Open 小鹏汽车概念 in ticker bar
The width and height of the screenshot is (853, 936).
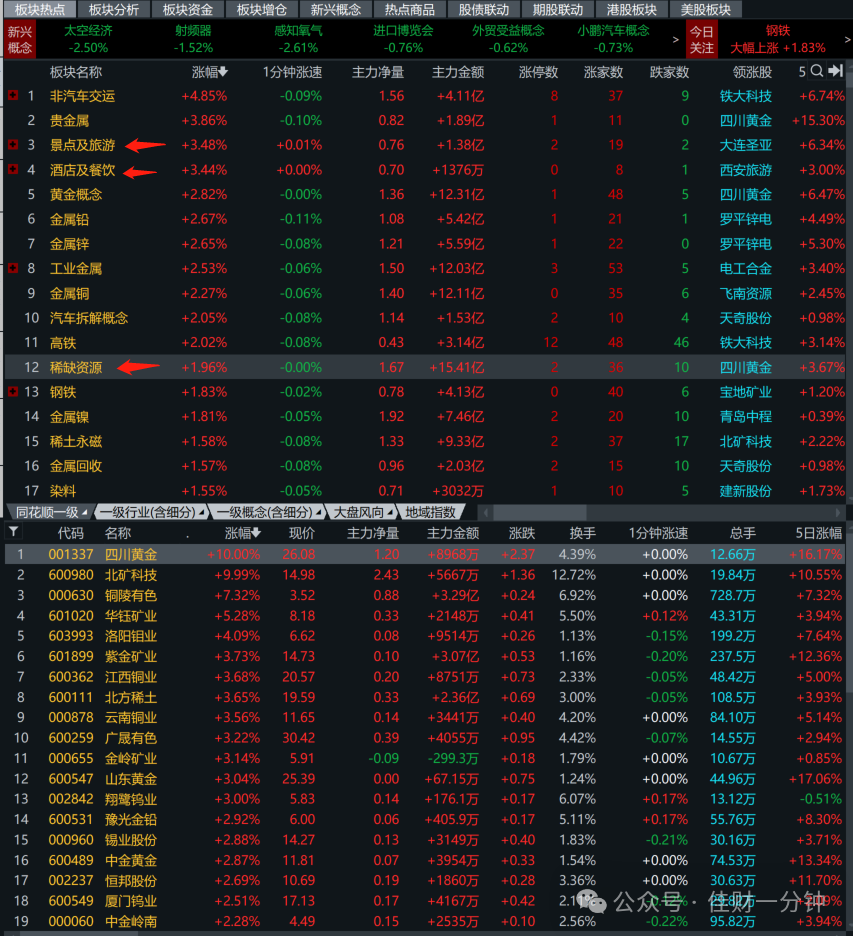[x=614, y=39]
